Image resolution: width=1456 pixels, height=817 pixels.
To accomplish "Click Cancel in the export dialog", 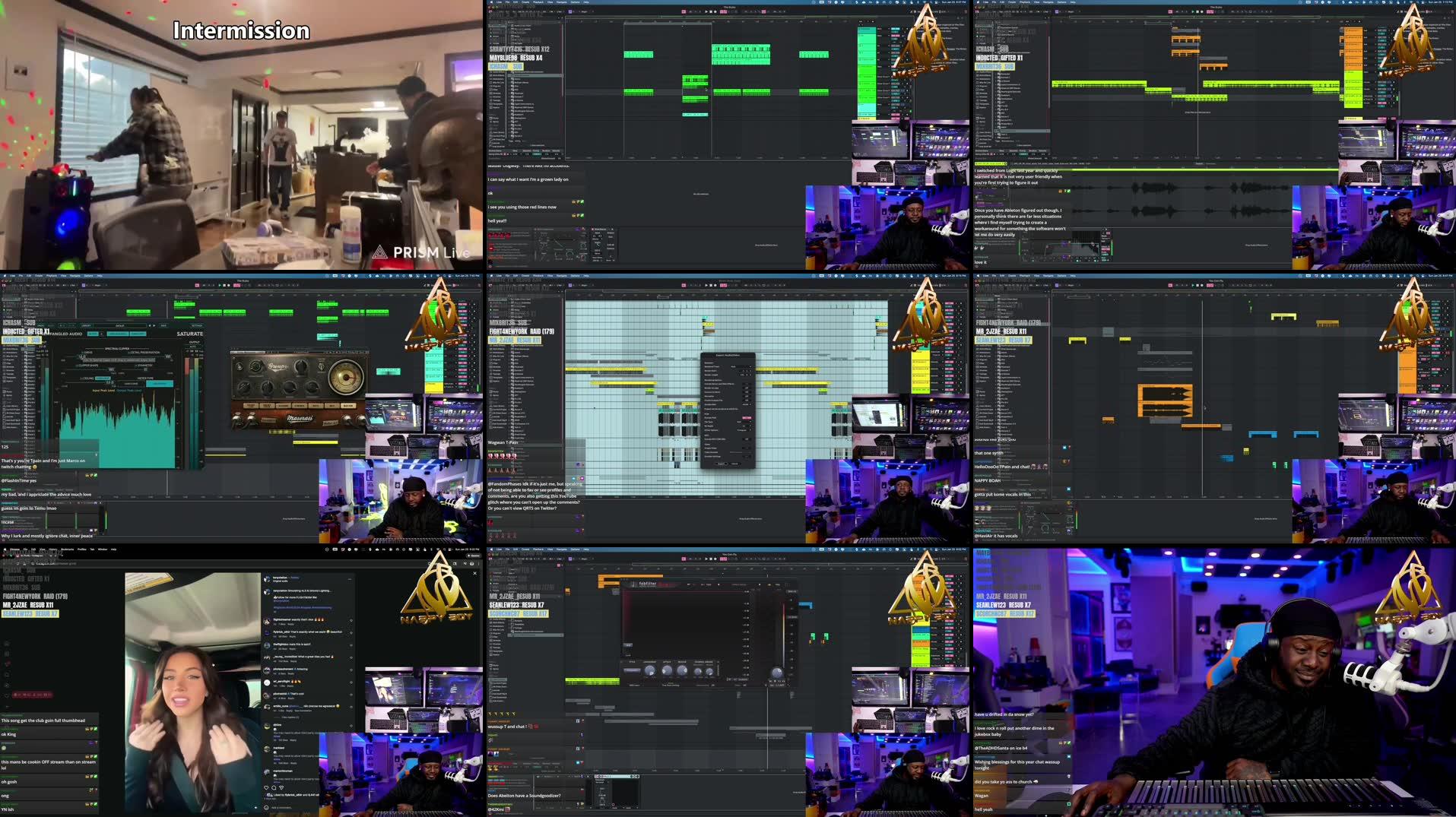I will pos(735,464).
